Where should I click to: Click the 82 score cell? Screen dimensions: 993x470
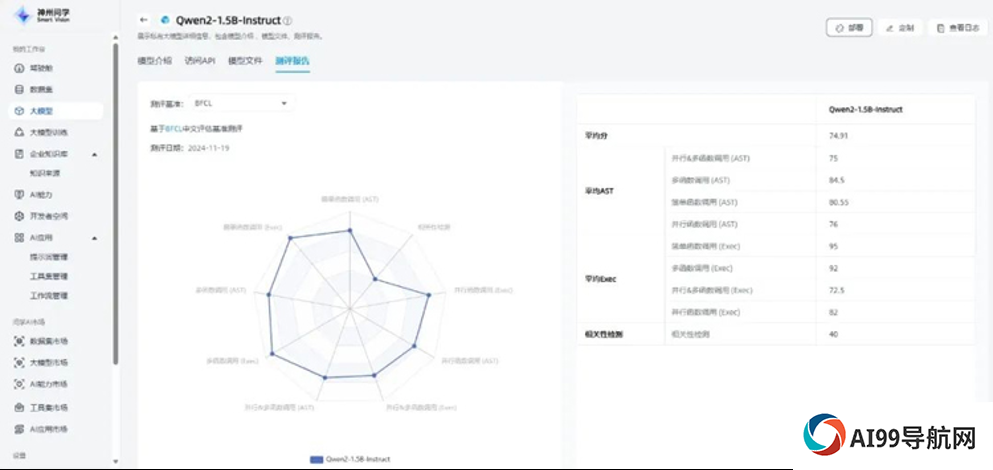click(x=896, y=312)
